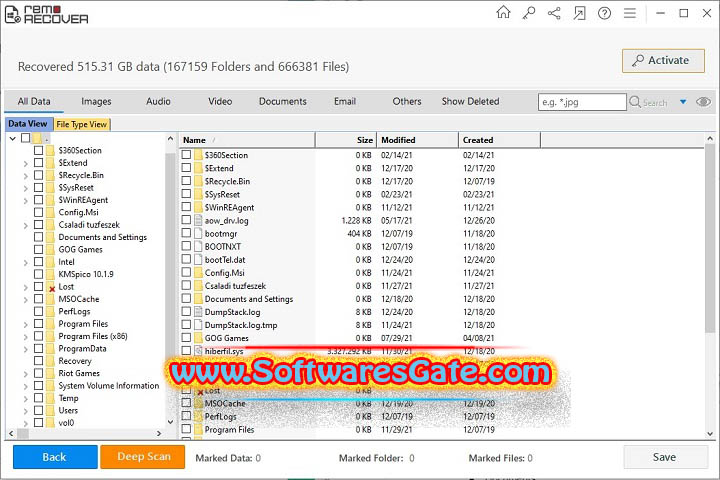
Task: Click the file list vertical scrollbar thumb
Action: 710,239
